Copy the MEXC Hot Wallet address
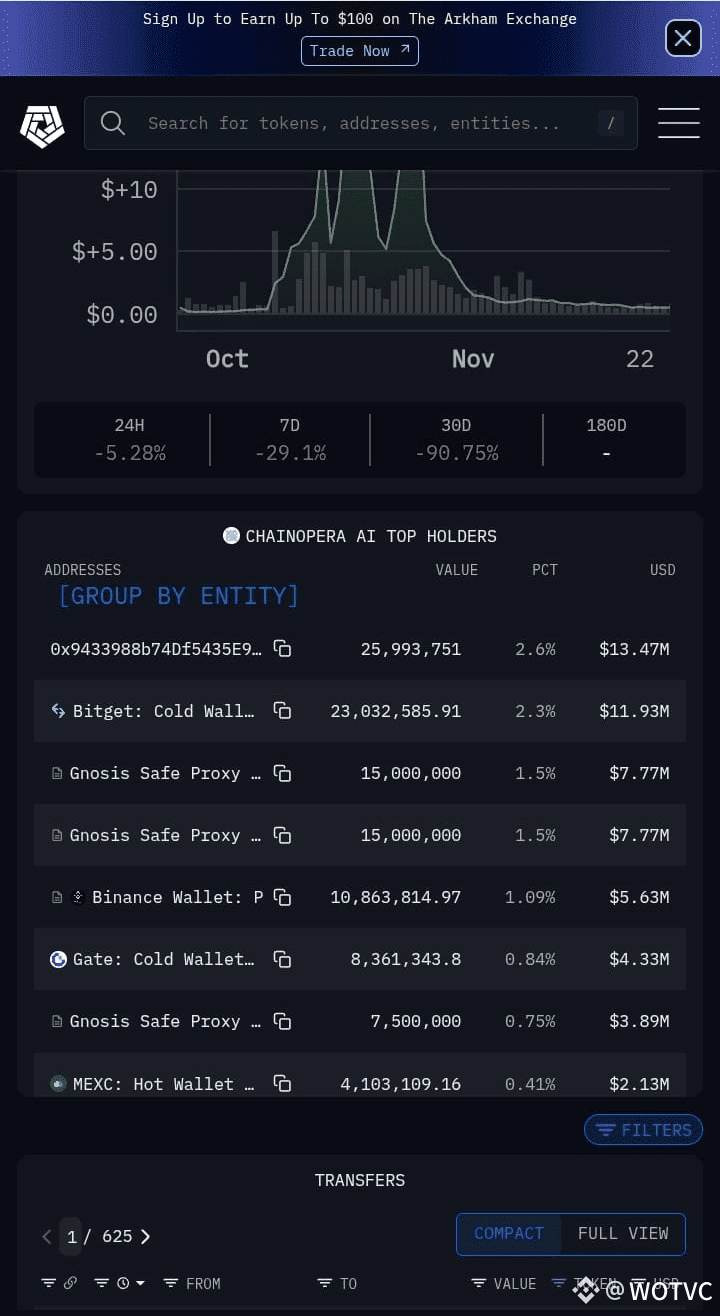 283,1083
